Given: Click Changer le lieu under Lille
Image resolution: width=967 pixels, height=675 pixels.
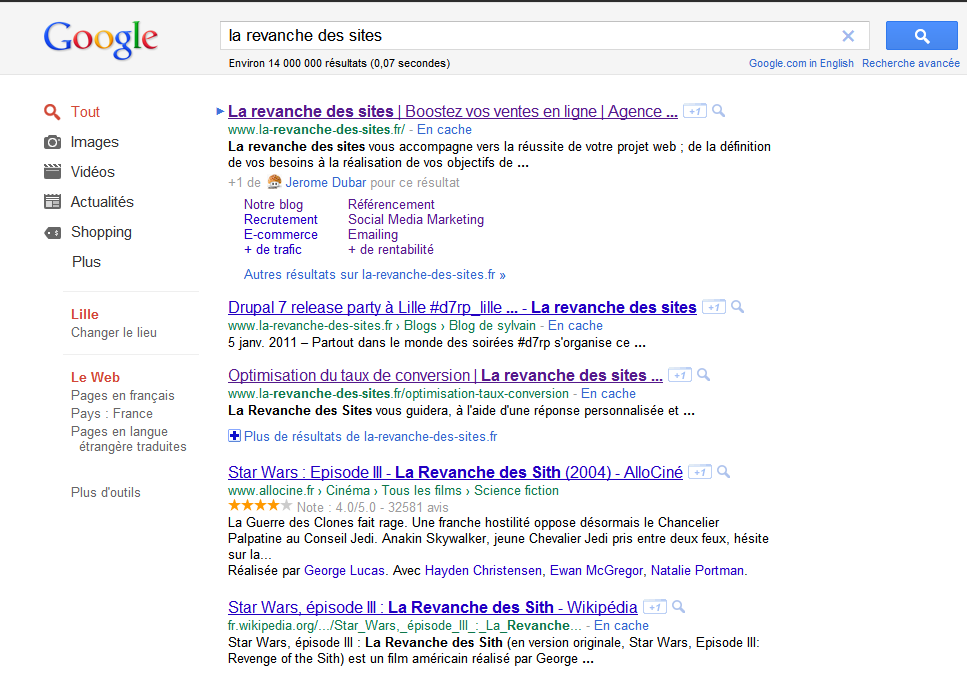Looking at the screenshot, I should (113, 333).
